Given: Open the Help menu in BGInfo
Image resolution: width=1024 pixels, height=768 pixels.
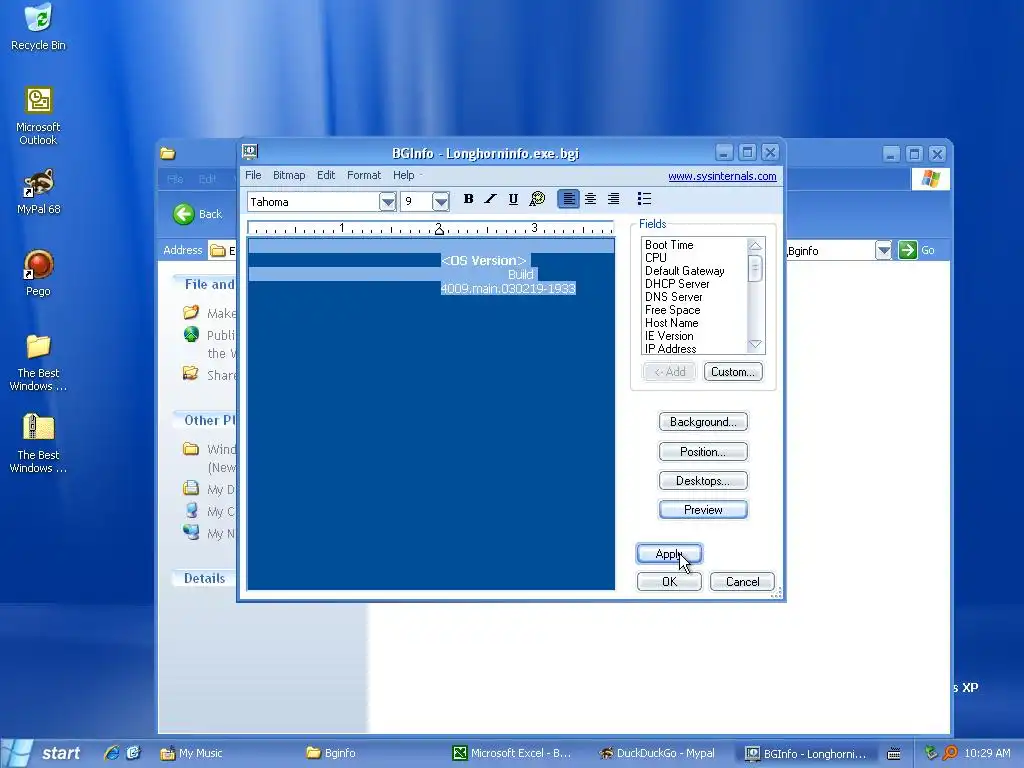Looking at the screenshot, I should click(x=404, y=175).
